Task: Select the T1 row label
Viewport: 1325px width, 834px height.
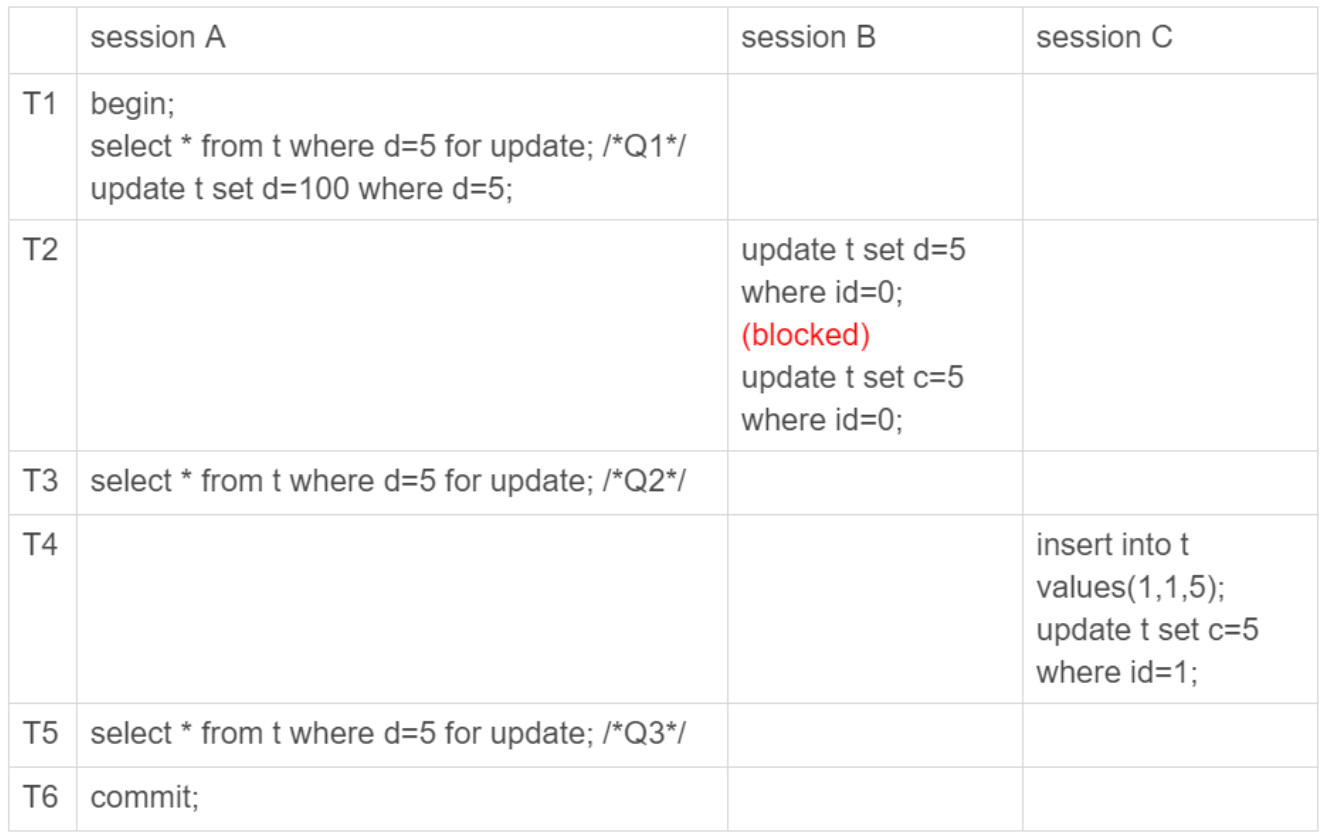Action: click(x=41, y=104)
